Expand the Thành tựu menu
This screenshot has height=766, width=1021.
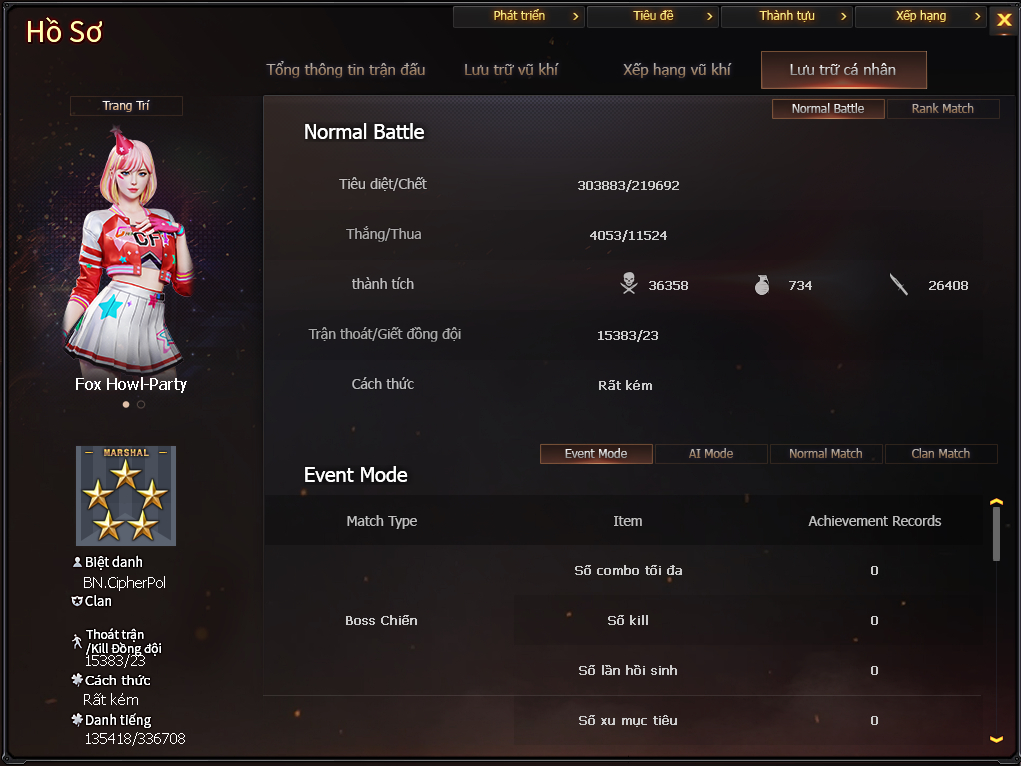(x=787, y=16)
